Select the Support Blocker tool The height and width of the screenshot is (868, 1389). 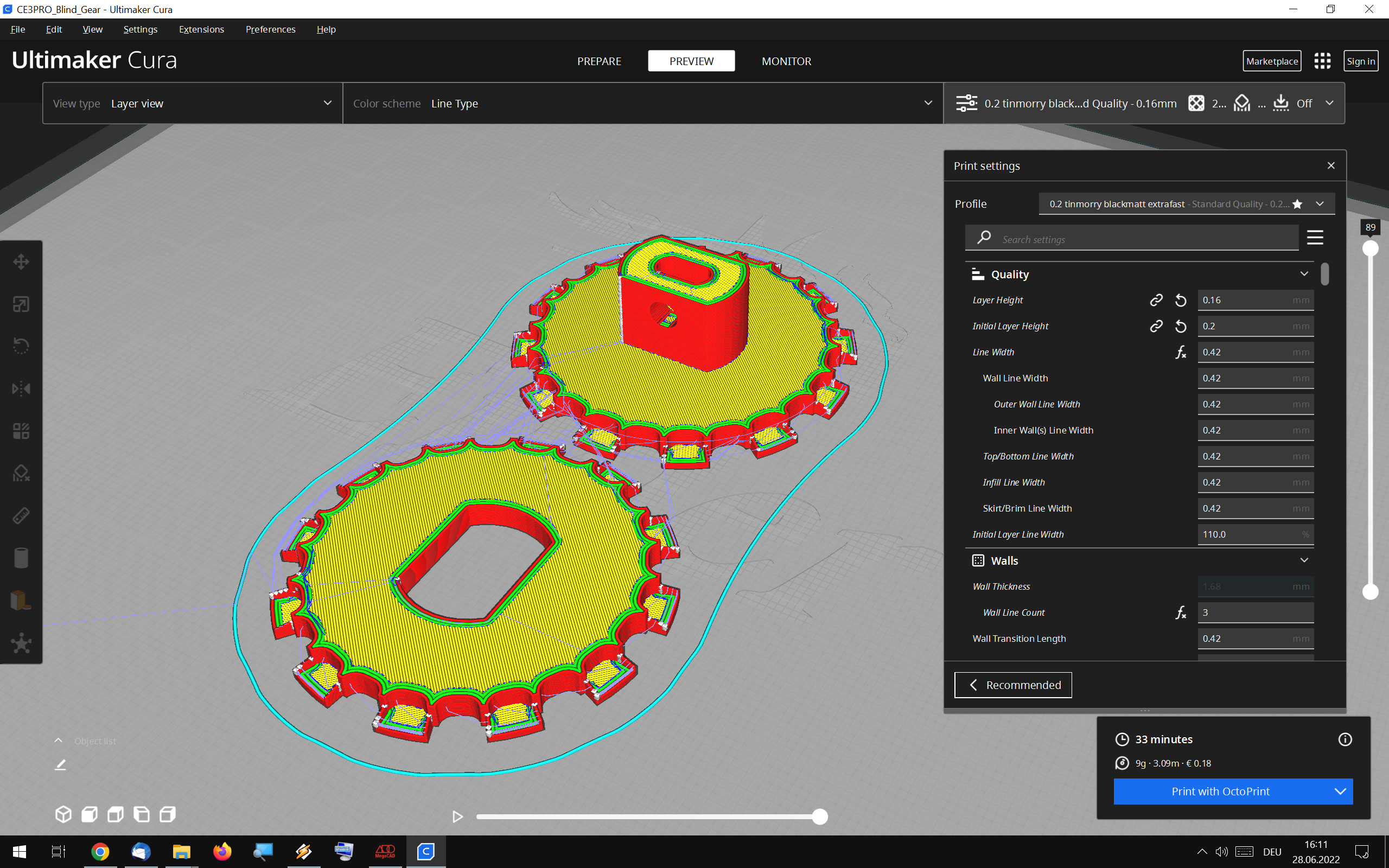pyautogui.click(x=21, y=474)
